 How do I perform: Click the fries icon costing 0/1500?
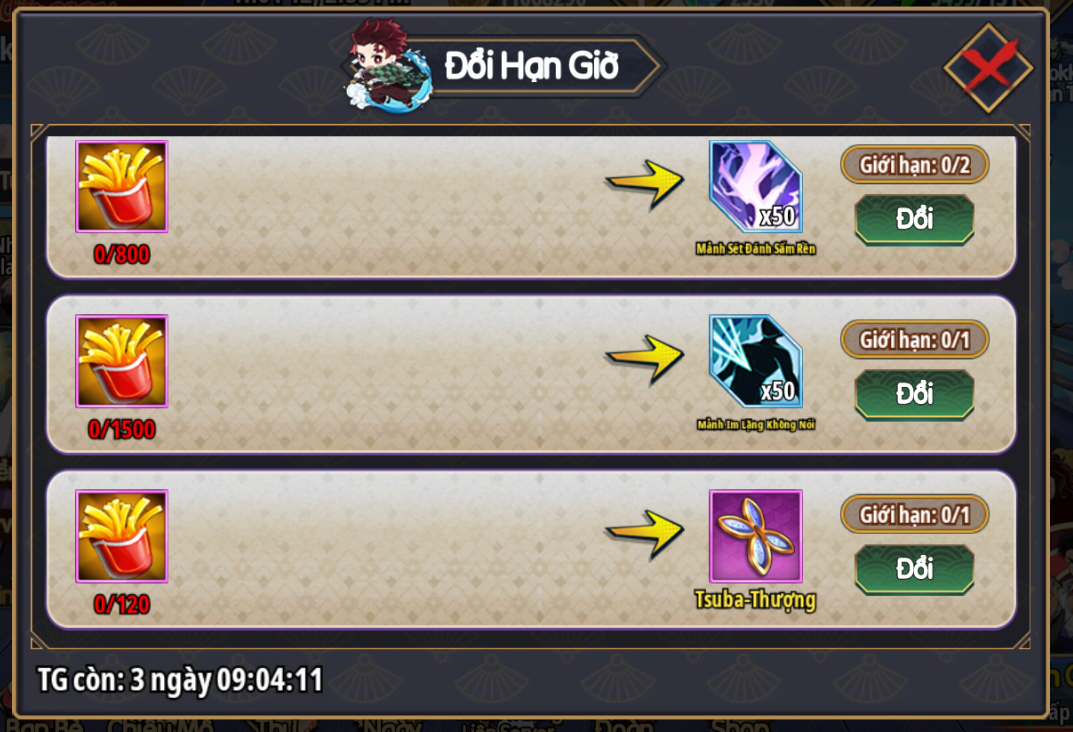click(x=121, y=361)
